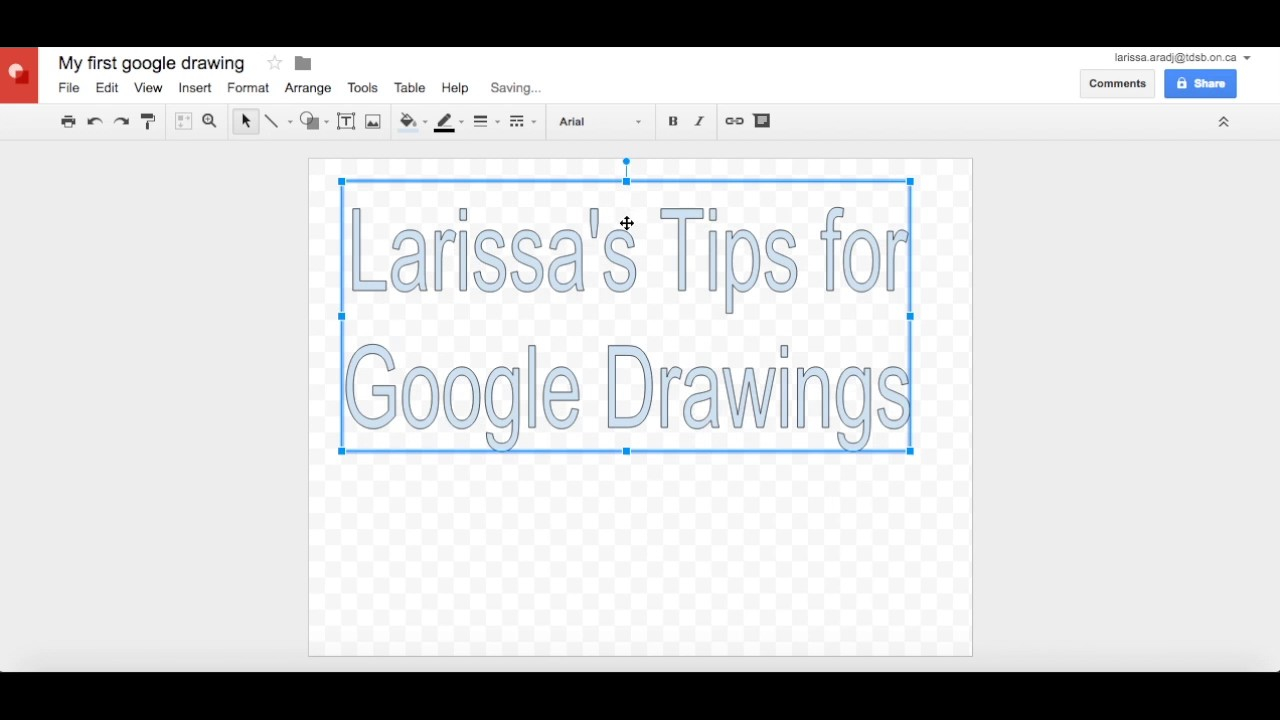This screenshot has width=1280, height=720.
Task: Insert a text box
Action: [x=346, y=121]
